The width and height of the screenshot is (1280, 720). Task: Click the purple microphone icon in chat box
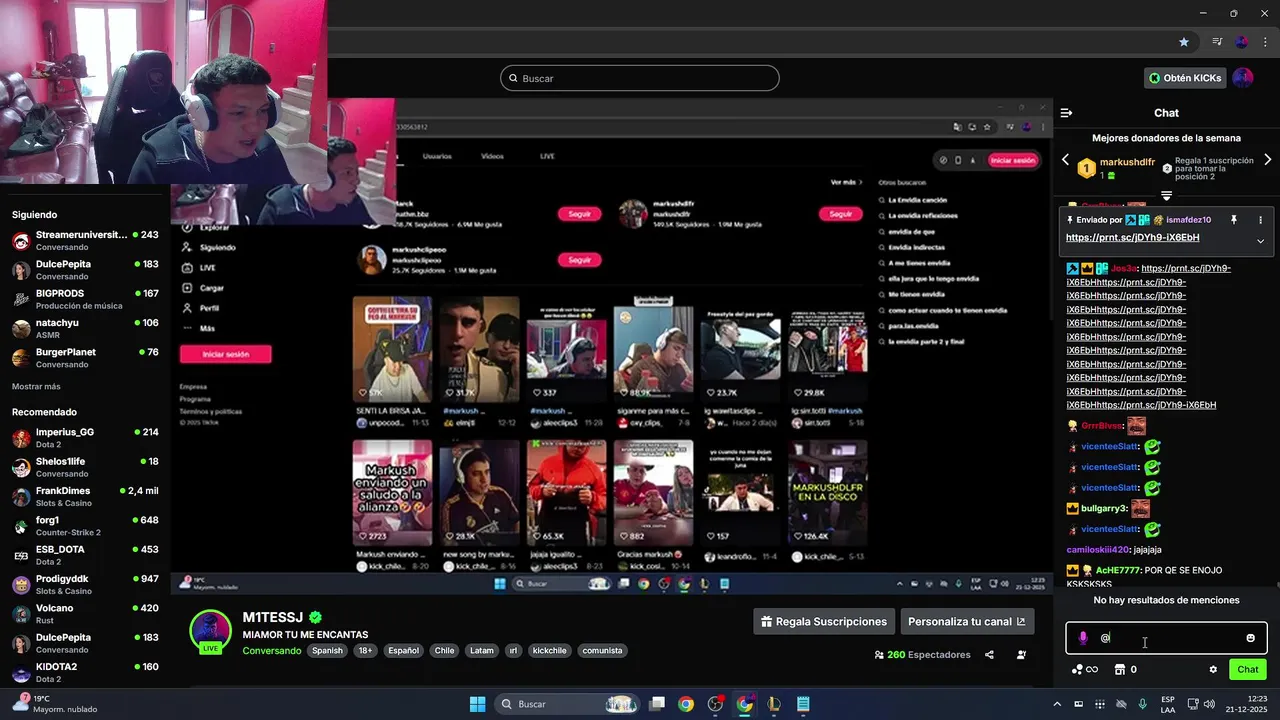tap(1083, 638)
